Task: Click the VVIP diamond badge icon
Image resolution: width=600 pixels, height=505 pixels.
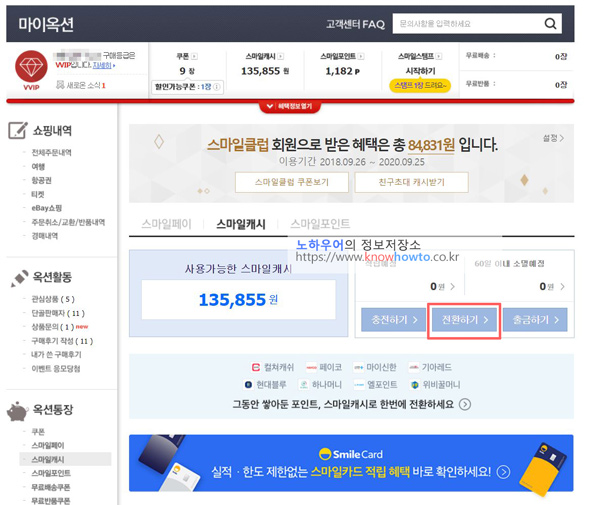Action: 31,67
